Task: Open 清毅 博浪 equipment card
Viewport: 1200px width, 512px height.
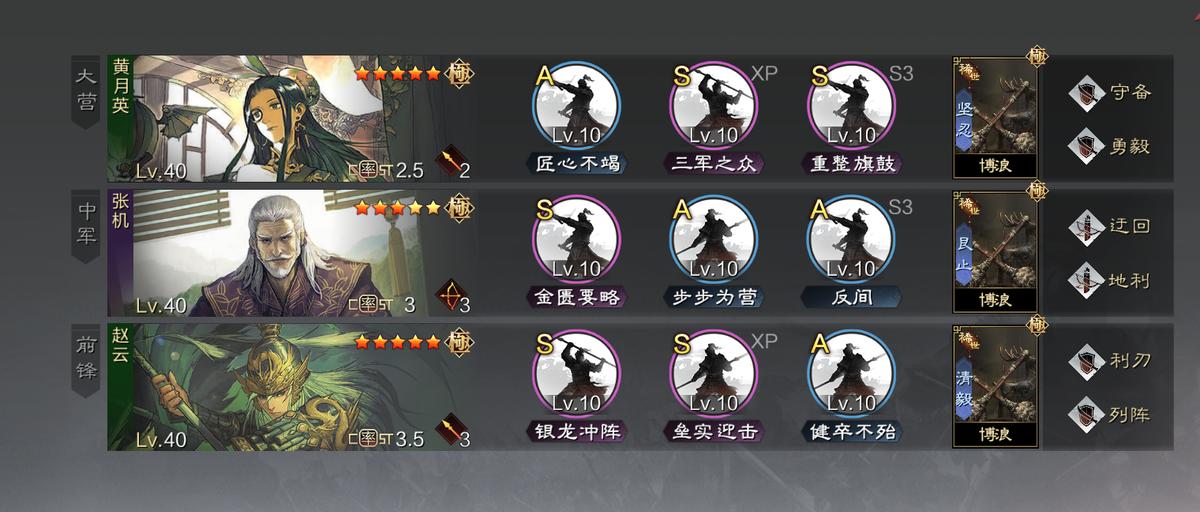Action: [995, 386]
